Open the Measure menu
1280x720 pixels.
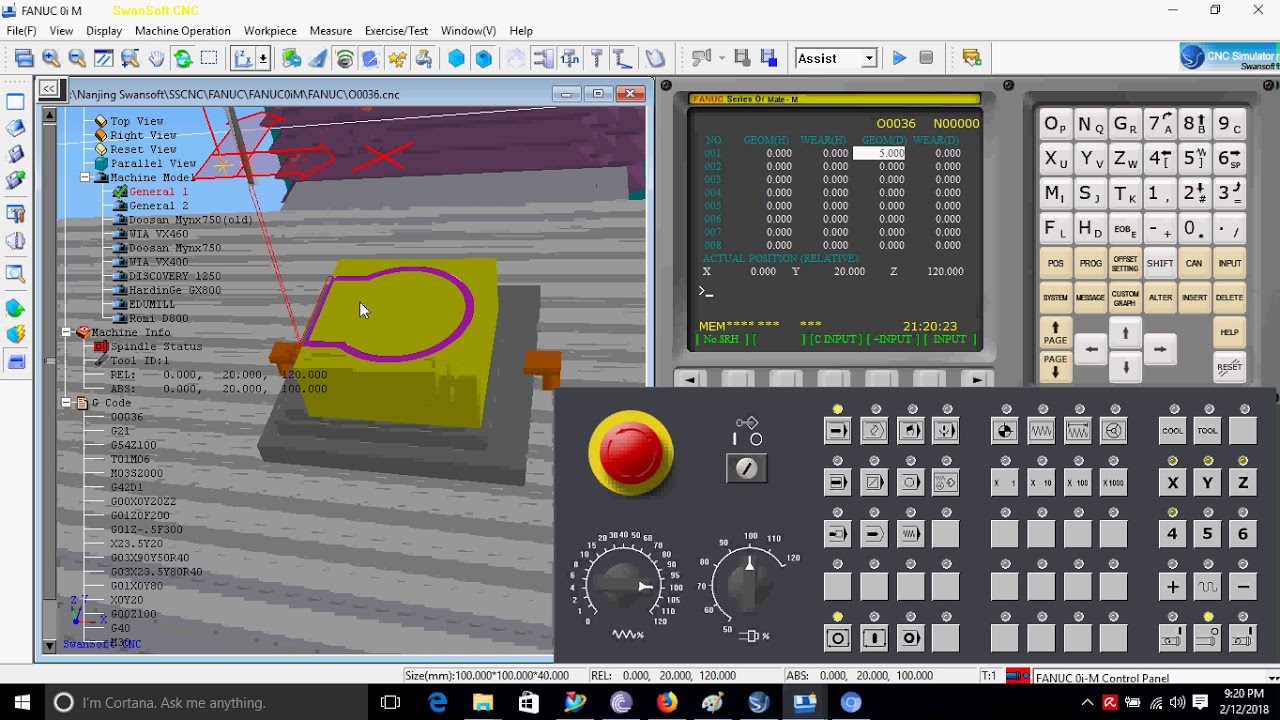[331, 31]
